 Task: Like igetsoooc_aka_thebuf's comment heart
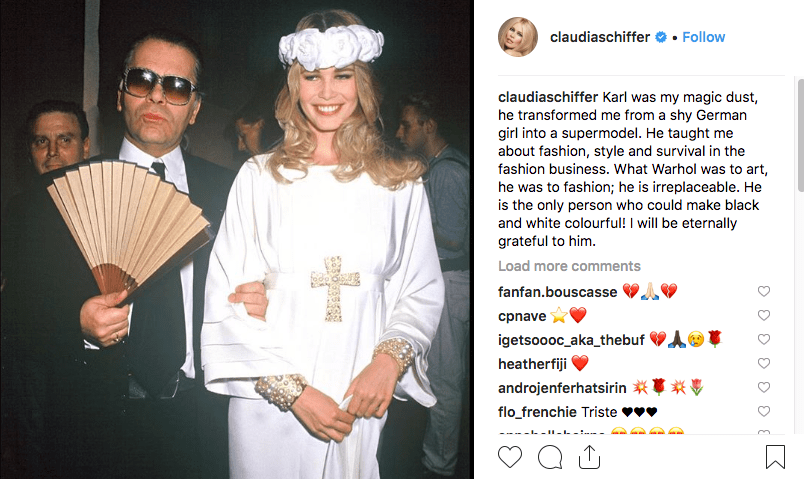763,339
